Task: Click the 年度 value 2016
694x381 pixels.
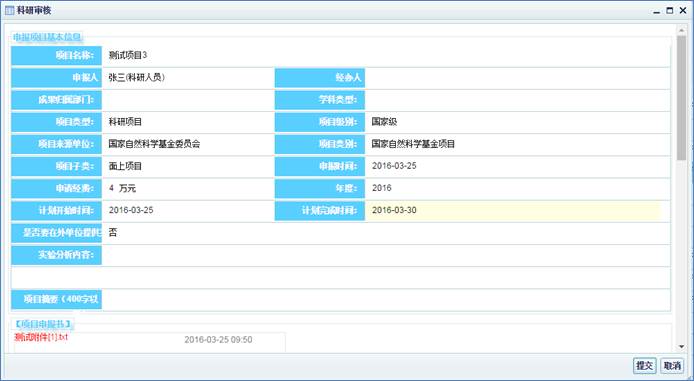Action: point(382,188)
